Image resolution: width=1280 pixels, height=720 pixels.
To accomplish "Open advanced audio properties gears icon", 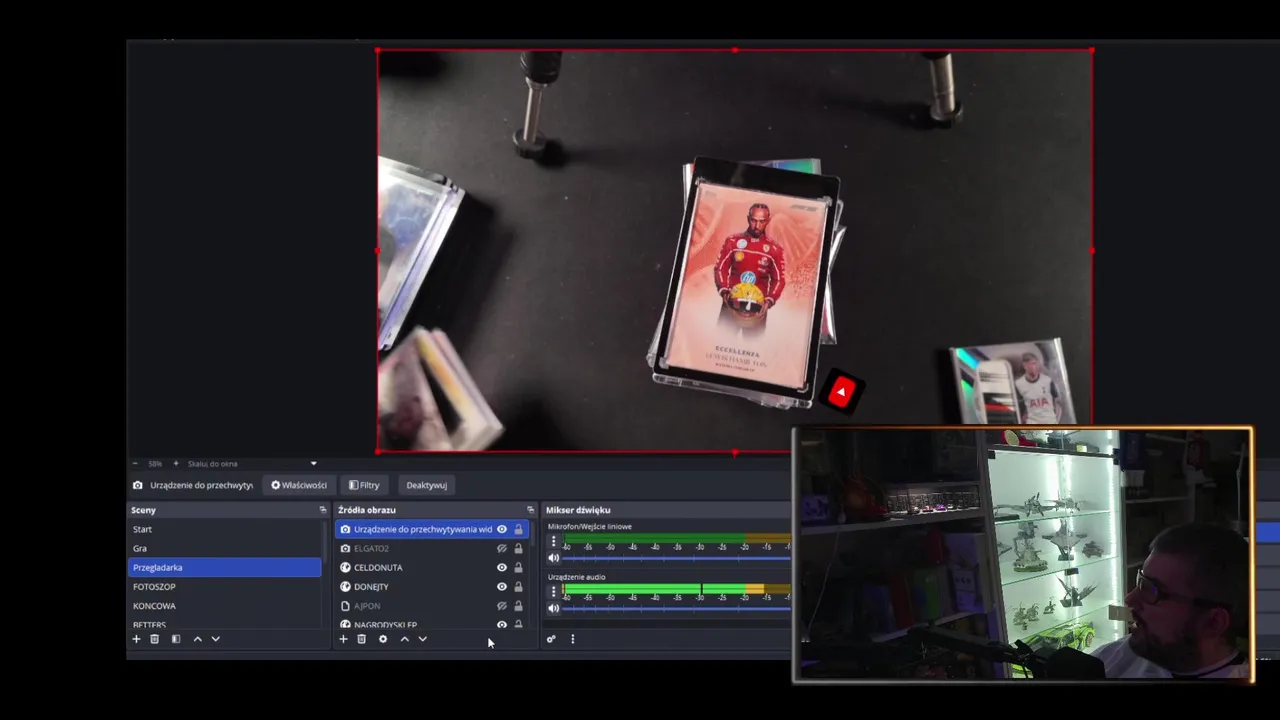I will click(550, 639).
